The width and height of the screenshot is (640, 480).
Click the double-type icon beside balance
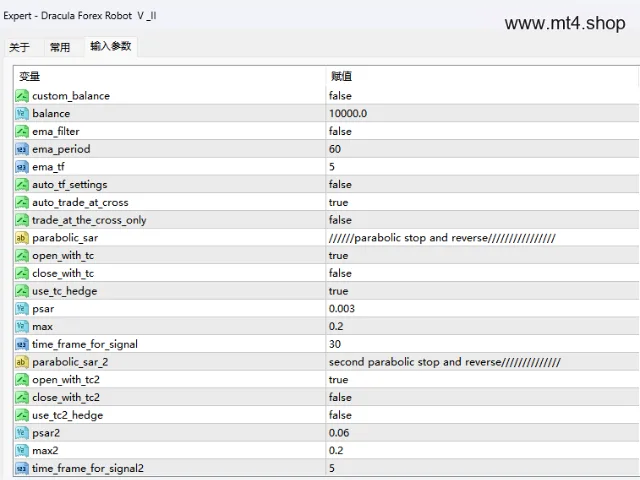22,113
